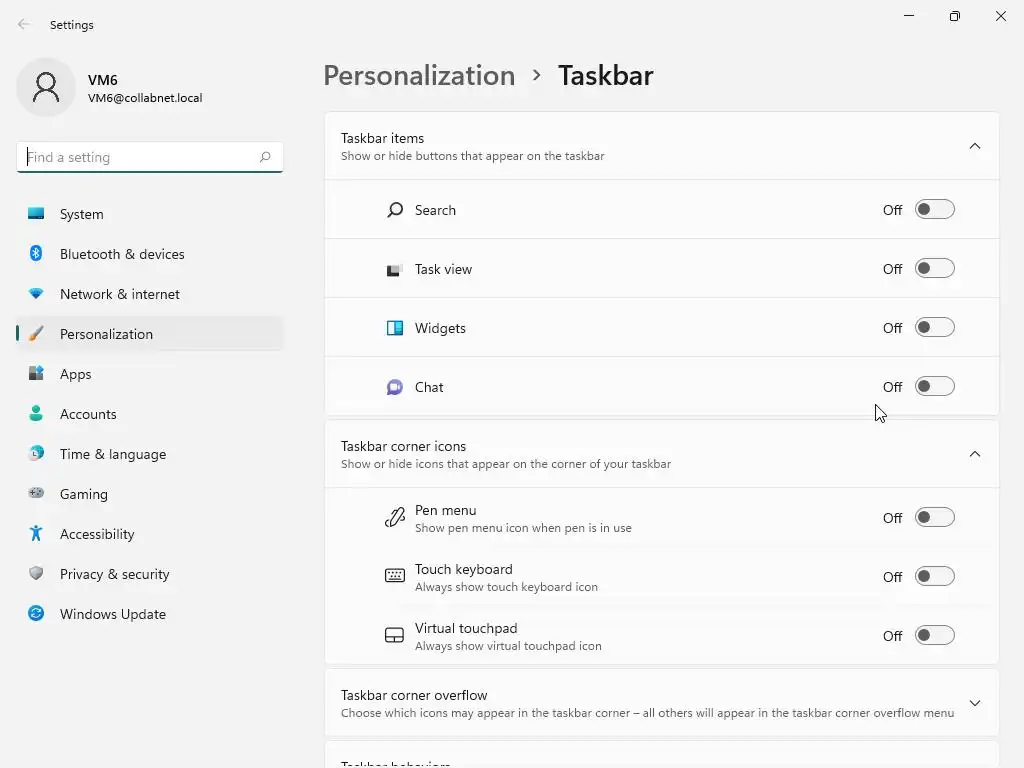Enable the Search taskbar toggle

pos(934,210)
